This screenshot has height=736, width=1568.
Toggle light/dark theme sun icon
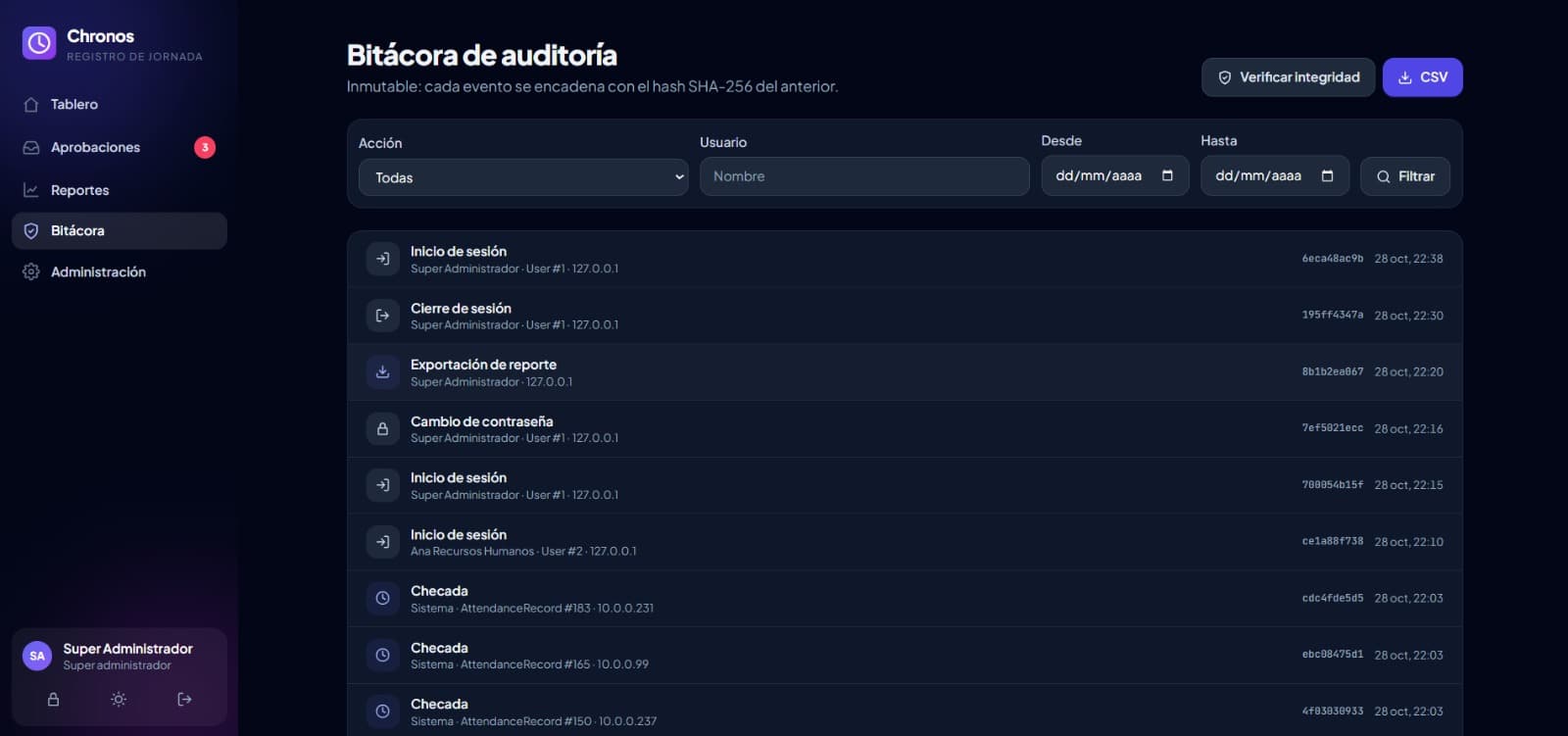119,700
